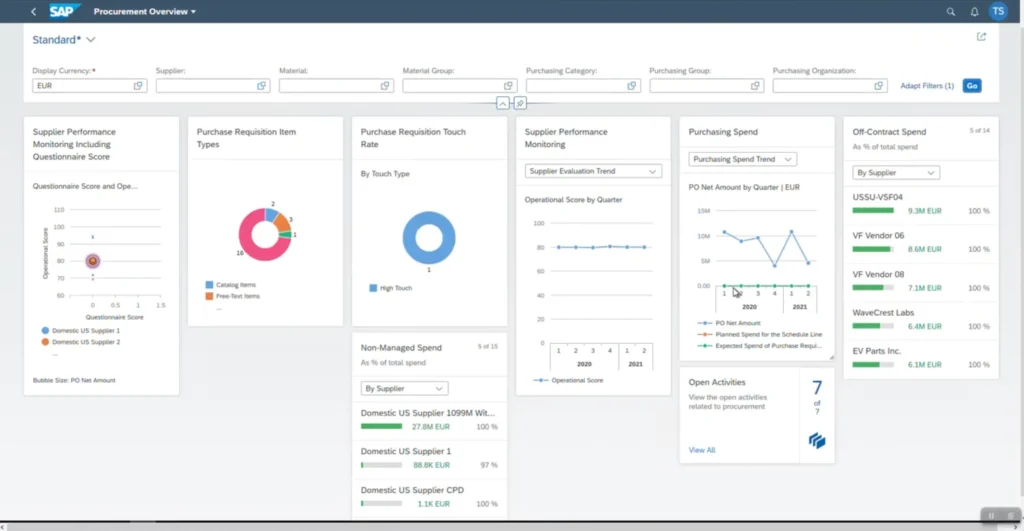Open By Supplier dropdown in Off-Contract Spend
This screenshot has width=1024, height=531.
tap(896, 173)
